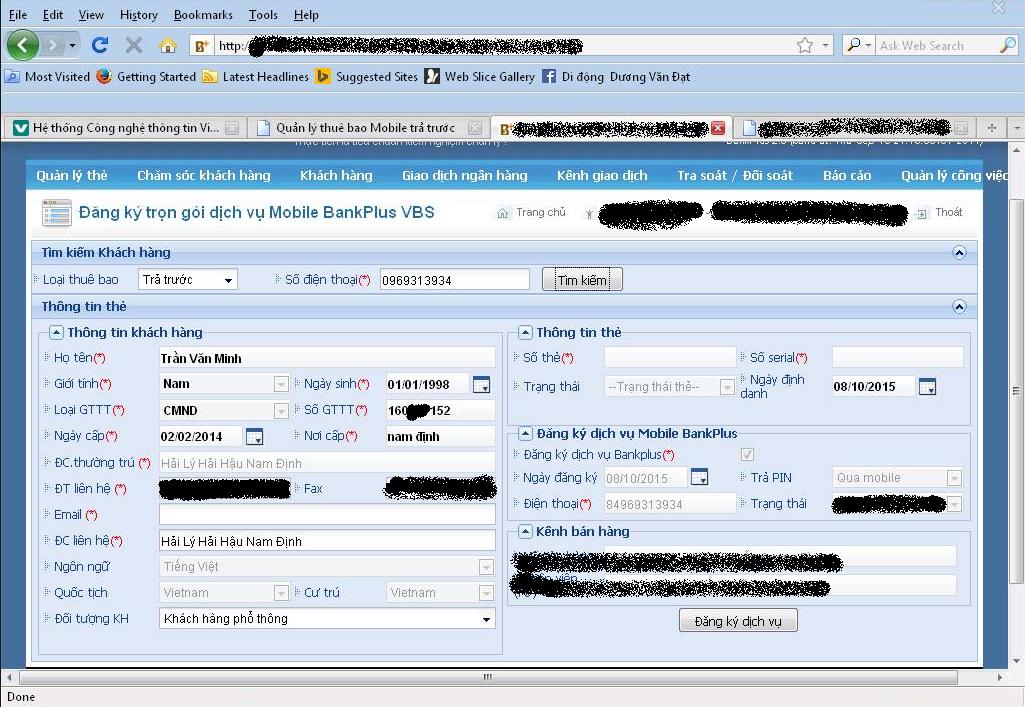Open the Trạng thái thẻ dropdown
The image size is (1025, 707).
(x=669, y=387)
